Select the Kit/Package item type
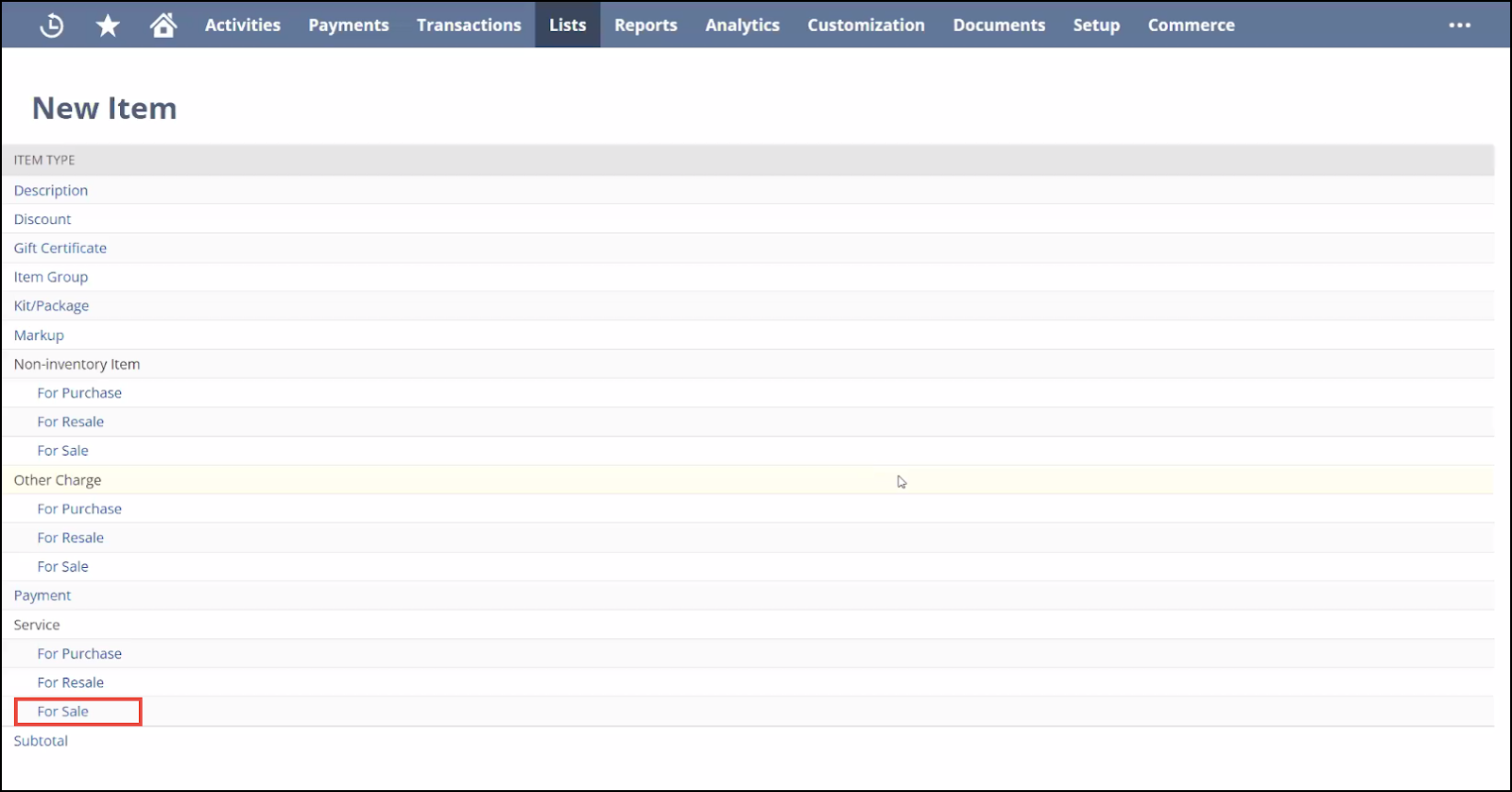 [x=51, y=306]
